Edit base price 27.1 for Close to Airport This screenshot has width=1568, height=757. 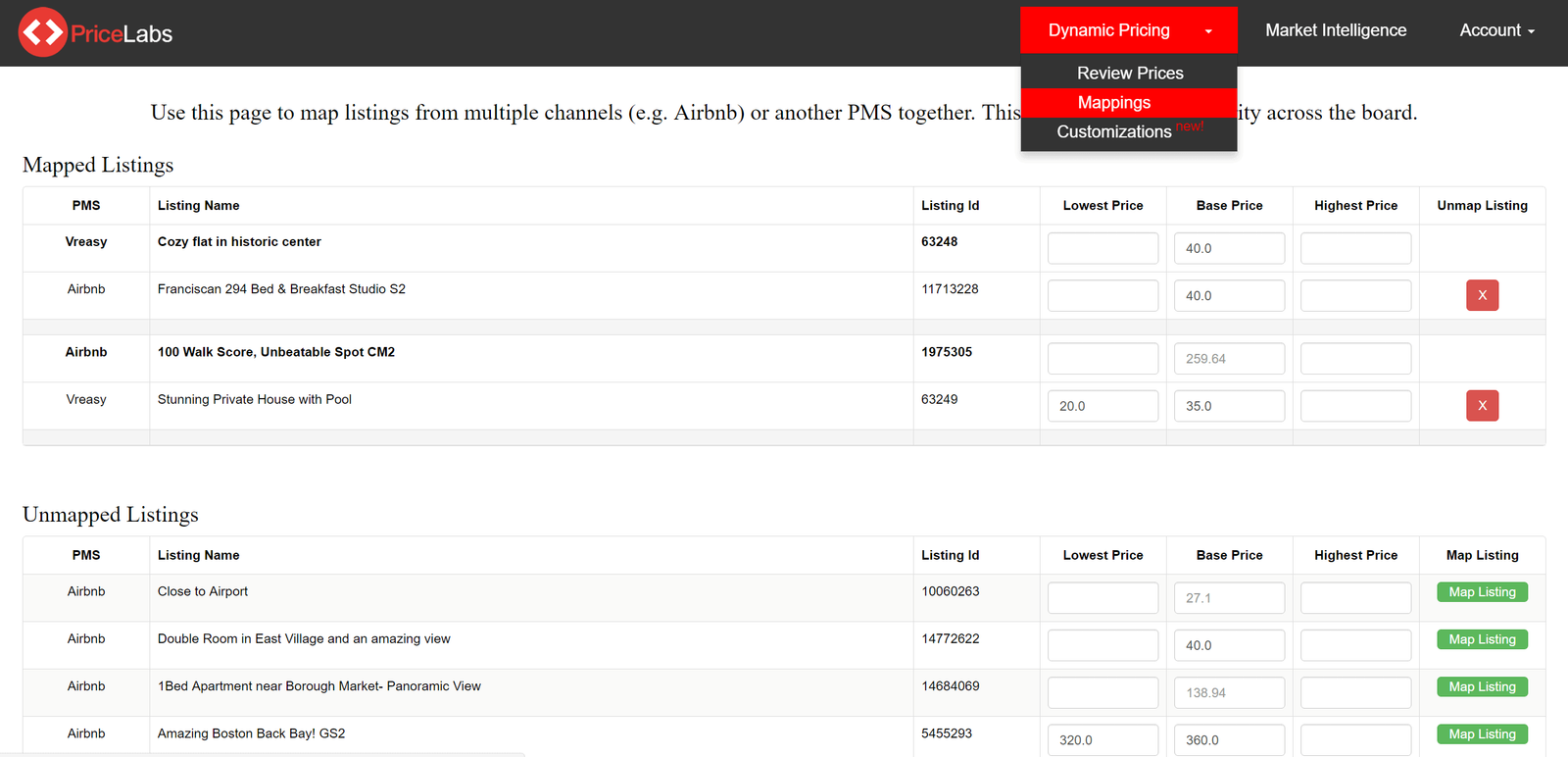click(1229, 598)
